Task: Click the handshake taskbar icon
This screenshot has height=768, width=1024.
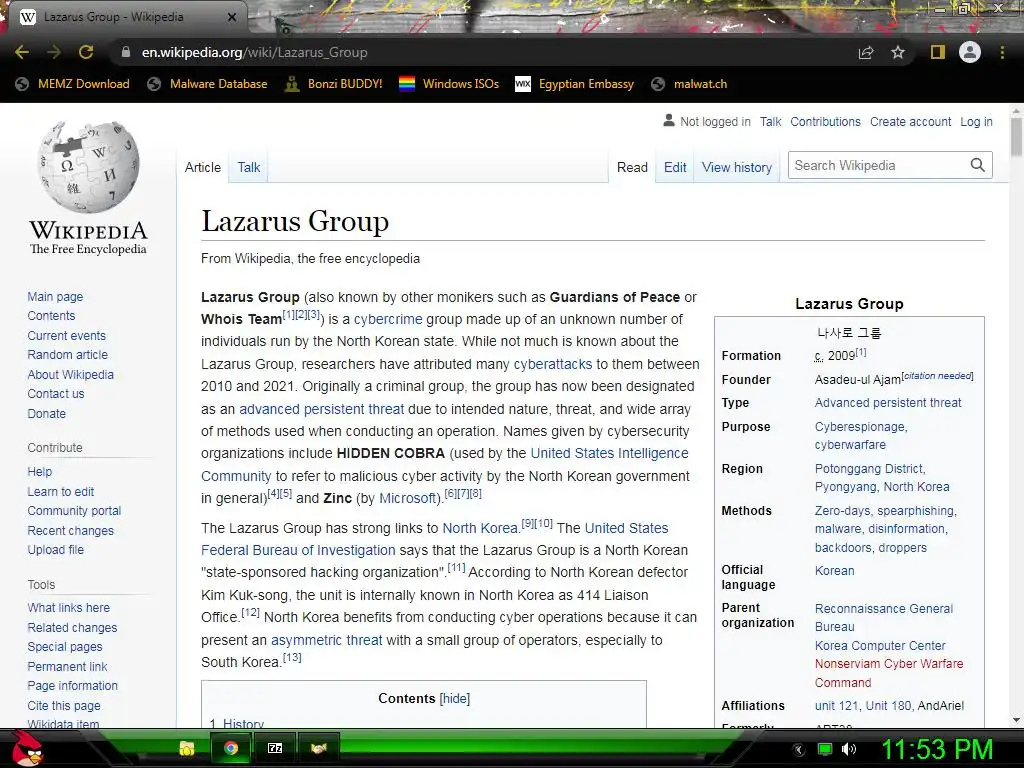Action: pyautogui.click(x=318, y=748)
